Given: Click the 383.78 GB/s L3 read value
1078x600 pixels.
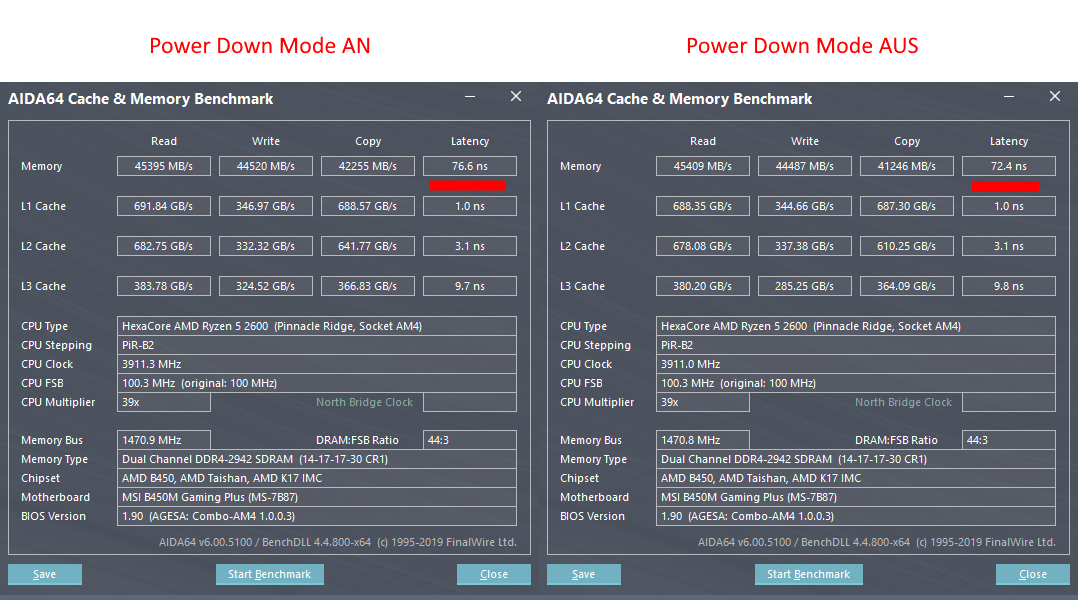Looking at the screenshot, I should point(164,286).
